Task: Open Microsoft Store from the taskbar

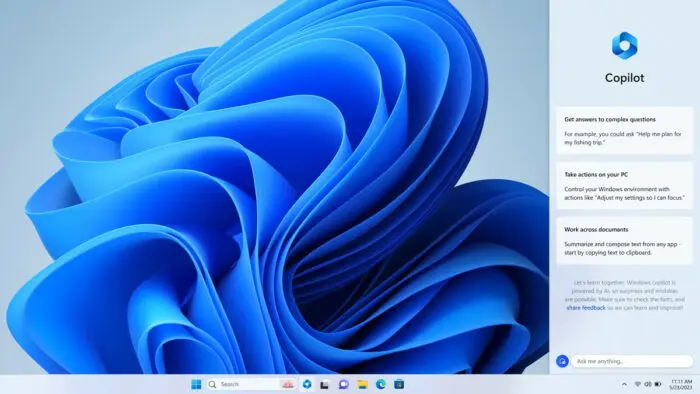Action: tap(399, 384)
